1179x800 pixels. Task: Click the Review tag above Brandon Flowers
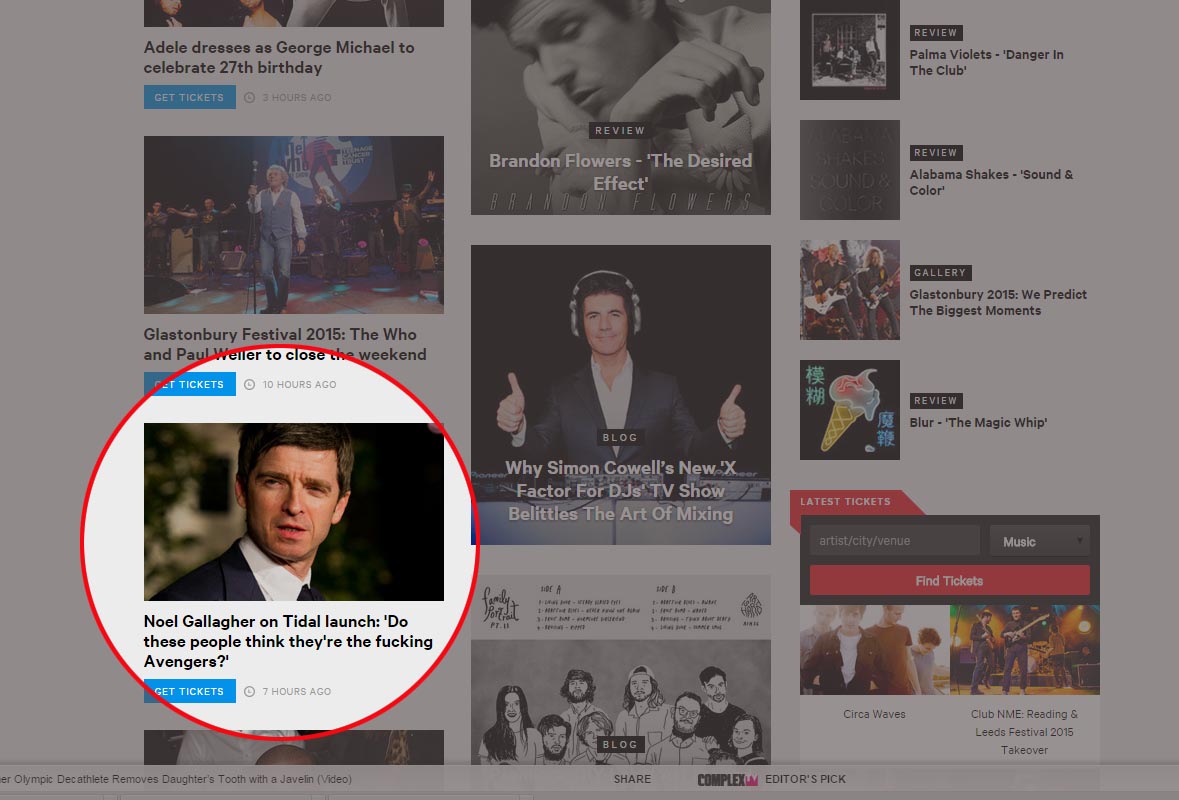click(620, 131)
